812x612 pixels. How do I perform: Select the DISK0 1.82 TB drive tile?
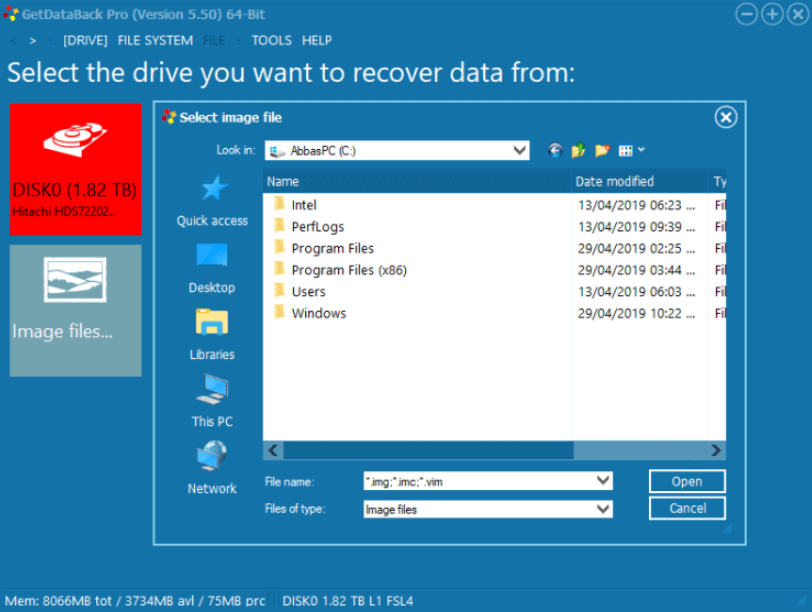click(x=75, y=168)
